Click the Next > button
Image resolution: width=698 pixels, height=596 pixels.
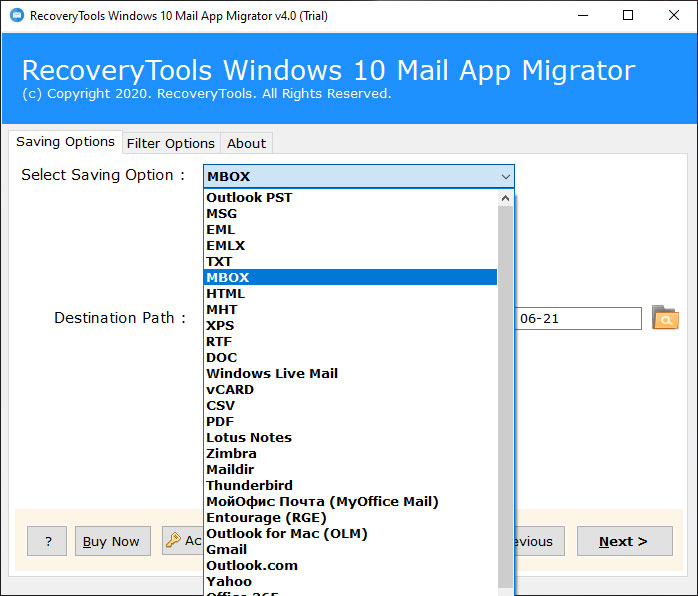[624, 541]
